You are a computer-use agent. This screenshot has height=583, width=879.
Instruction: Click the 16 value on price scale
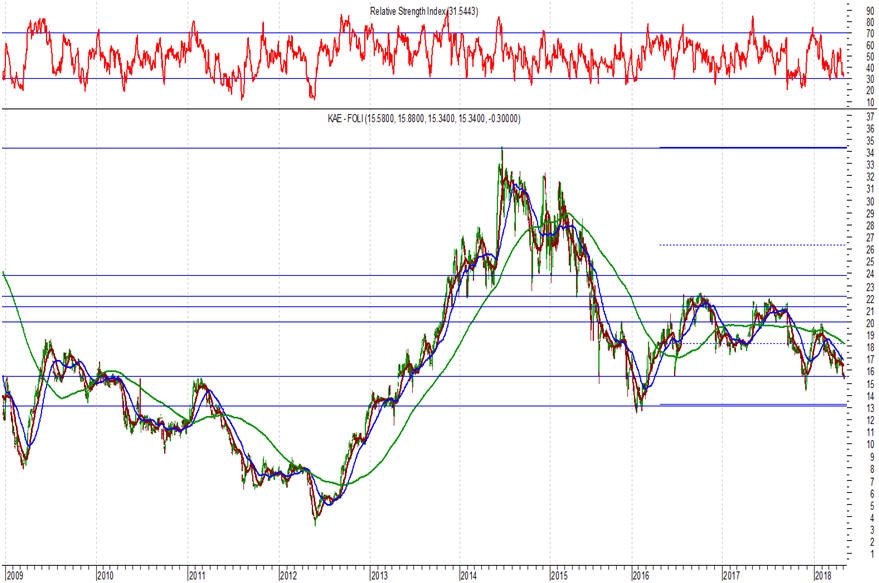[x=870, y=372]
